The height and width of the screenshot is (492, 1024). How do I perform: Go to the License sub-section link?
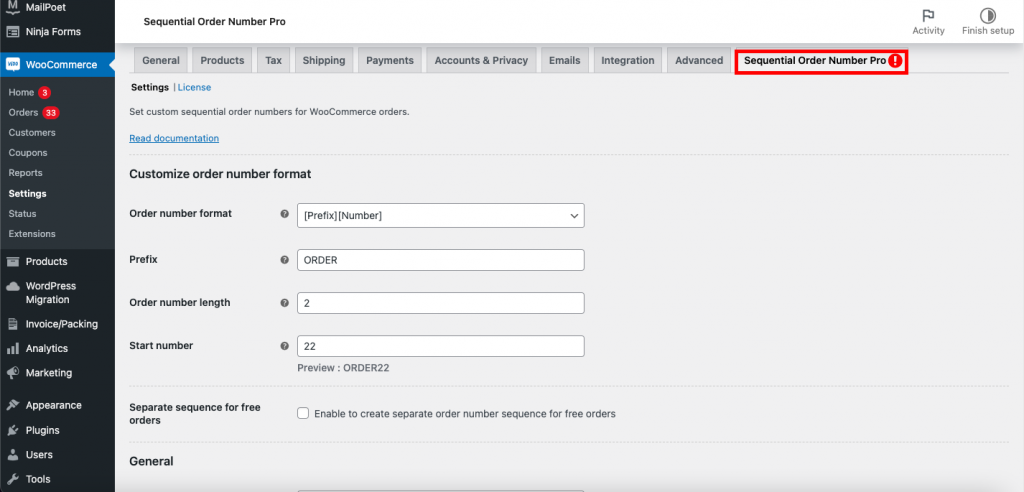click(194, 88)
